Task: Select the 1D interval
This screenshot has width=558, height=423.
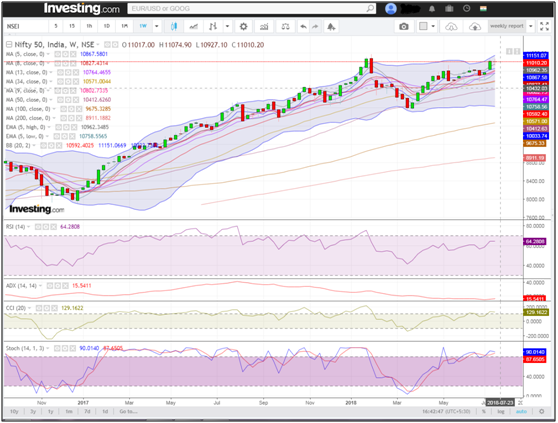Action: (x=106, y=26)
